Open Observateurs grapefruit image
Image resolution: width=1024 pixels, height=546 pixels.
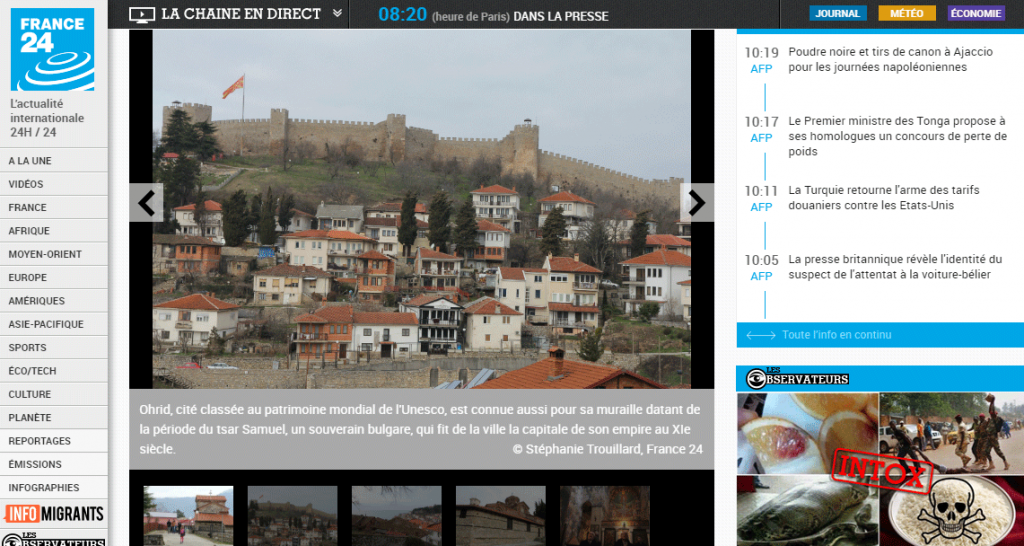pyautogui.click(x=807, y=433)
